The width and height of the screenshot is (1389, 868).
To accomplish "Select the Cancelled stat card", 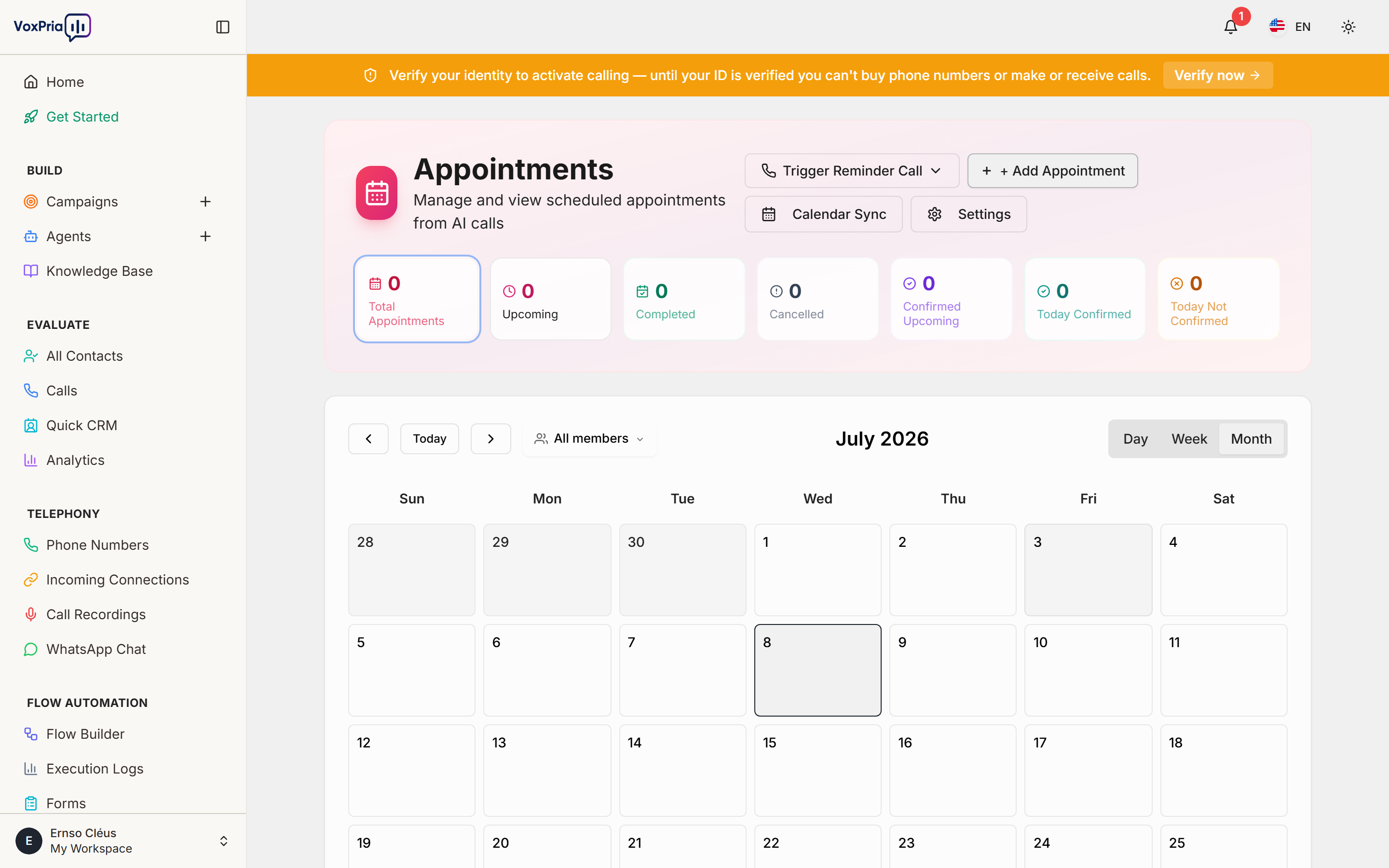I will (x=817, y=299).
